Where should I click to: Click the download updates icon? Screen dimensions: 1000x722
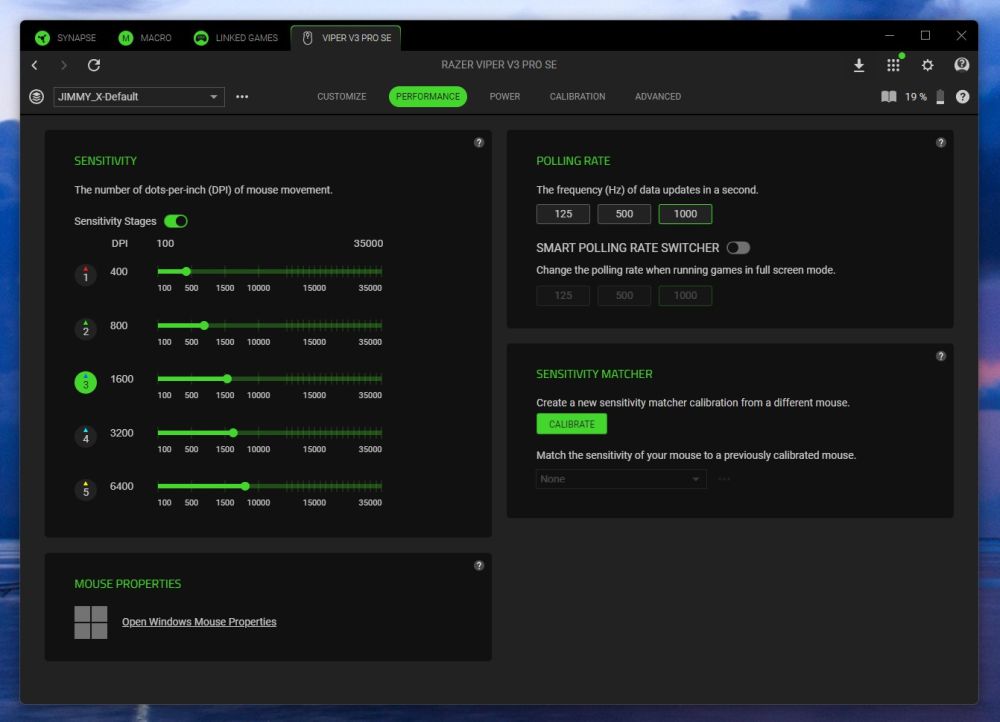pos(858,65)
